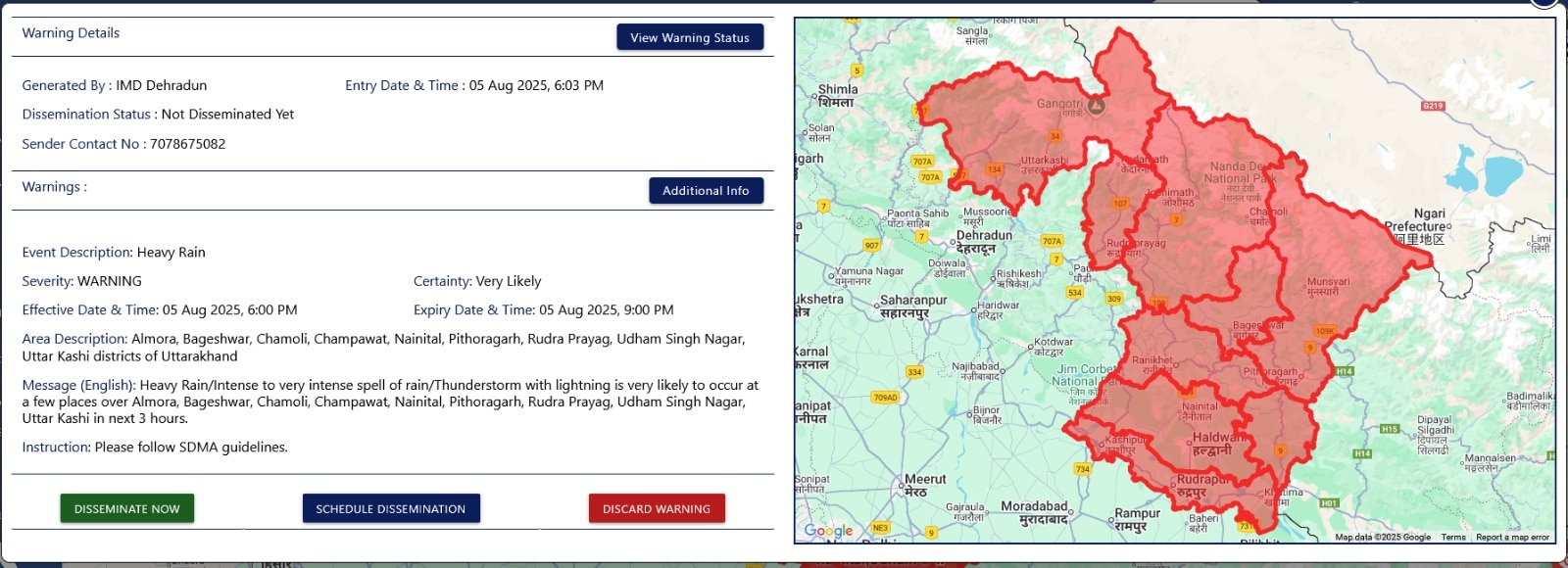Open the map Terms link
This screenshot has width=1568, height=568.
[1453, 537]
